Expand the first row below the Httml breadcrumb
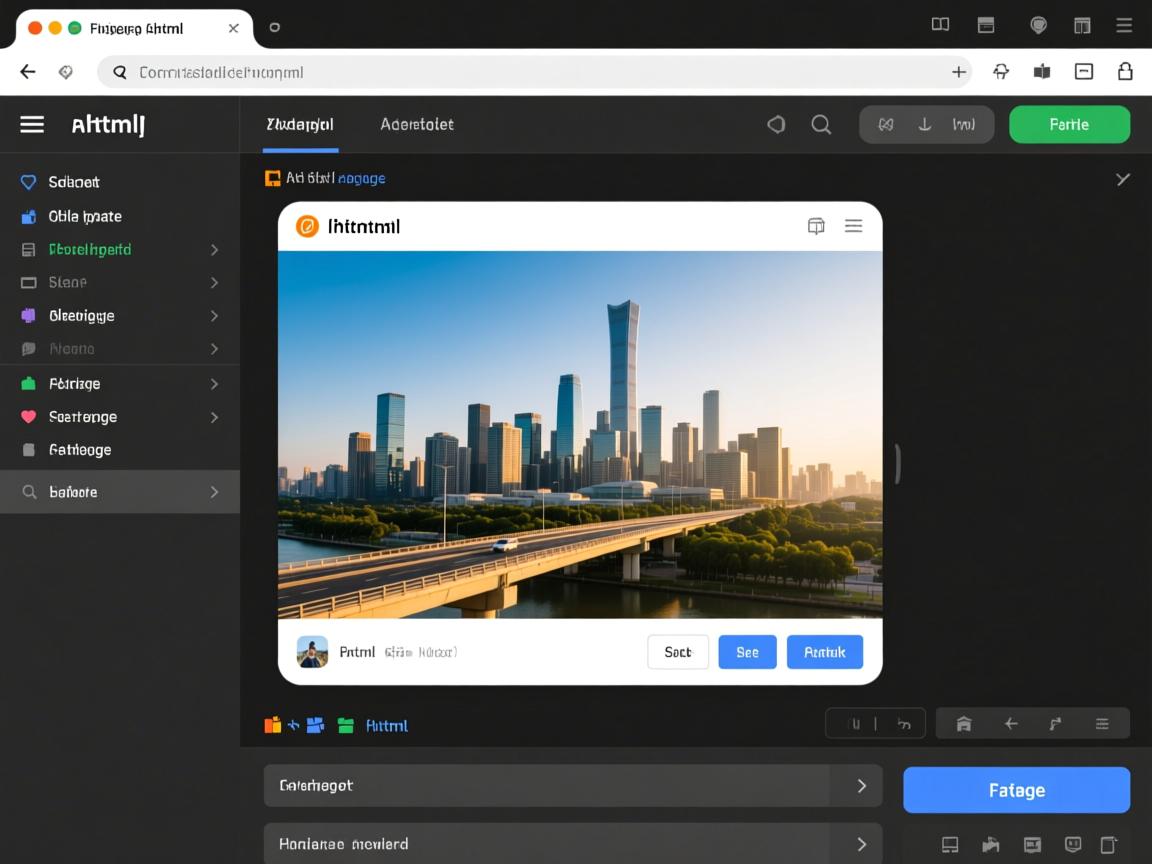This screenshot has height=864, width=1152. (861, 786)
